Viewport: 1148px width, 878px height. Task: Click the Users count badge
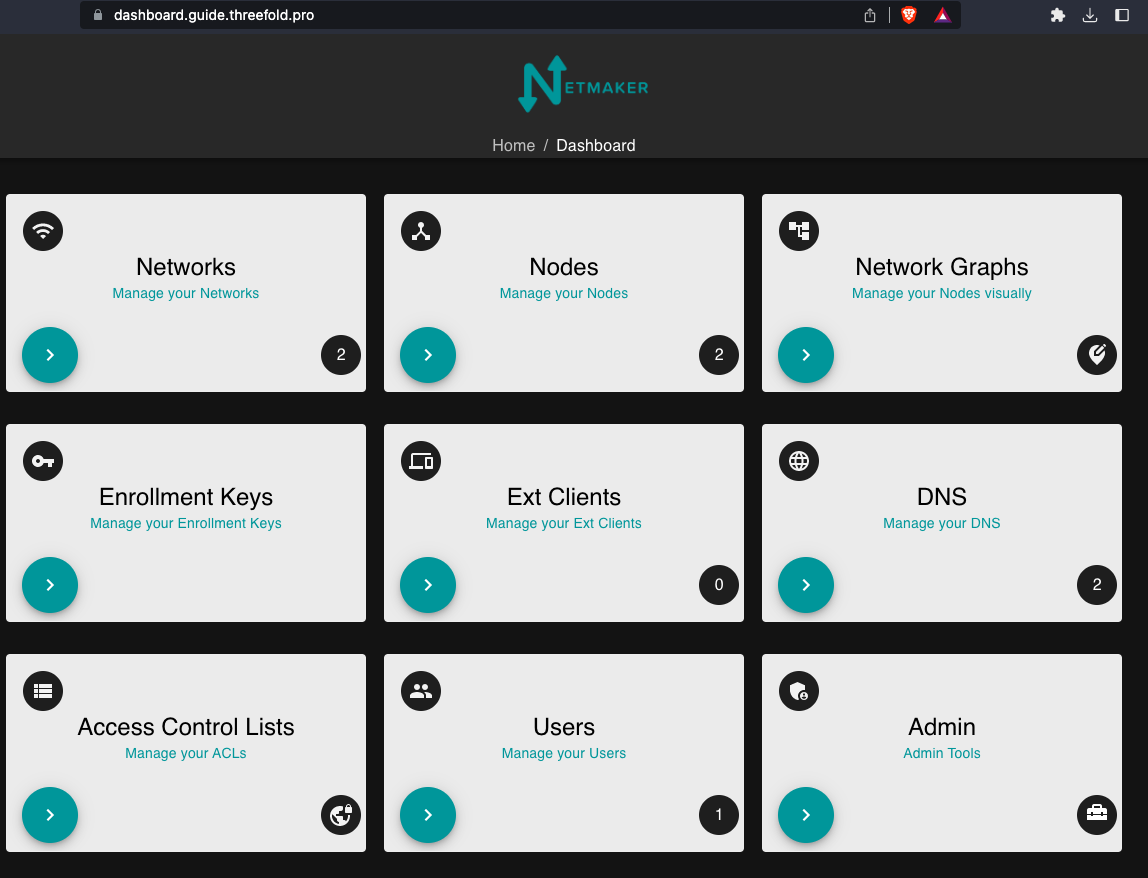pos(718,815)
